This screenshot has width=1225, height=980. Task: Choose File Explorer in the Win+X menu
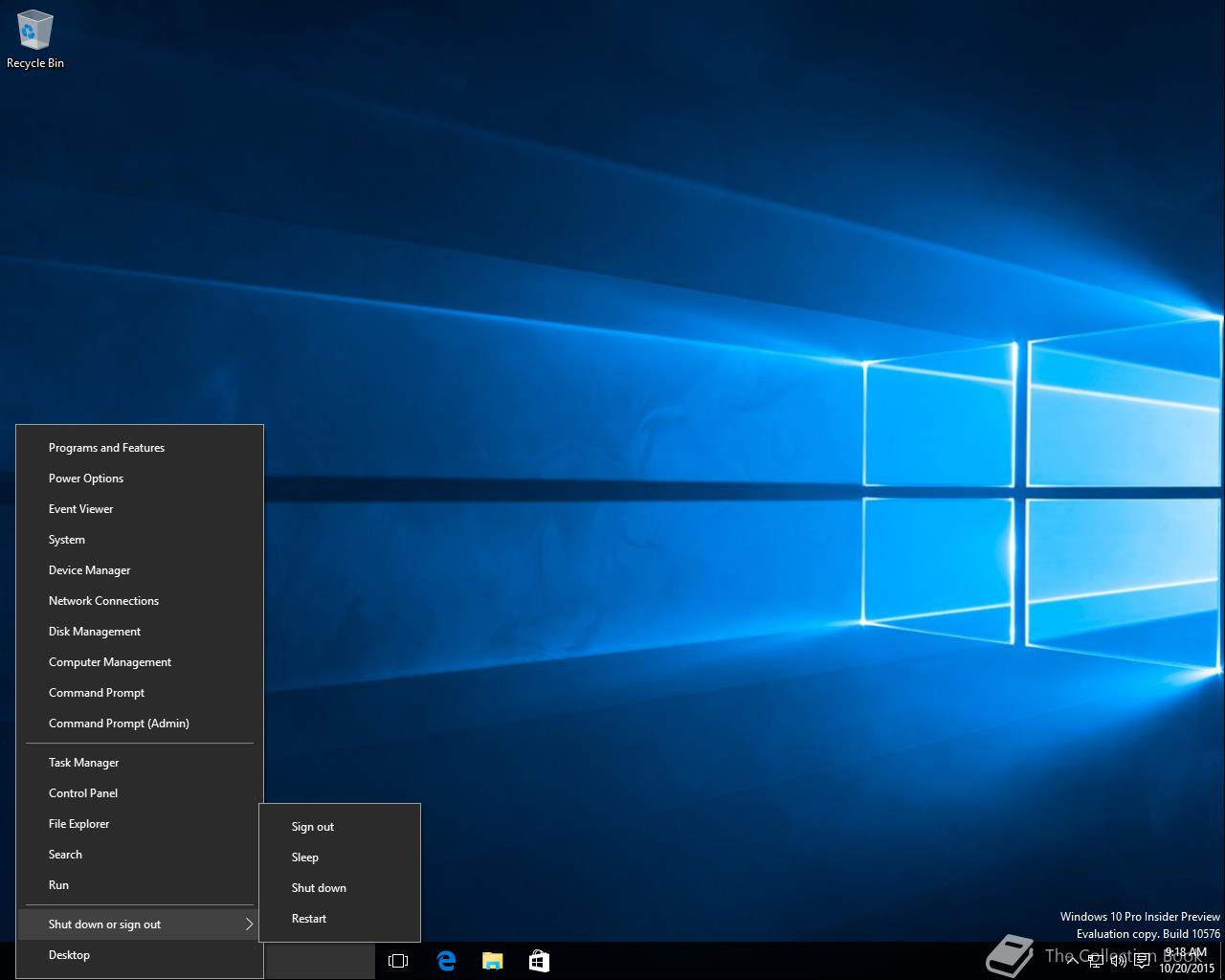tap(140, 824)
